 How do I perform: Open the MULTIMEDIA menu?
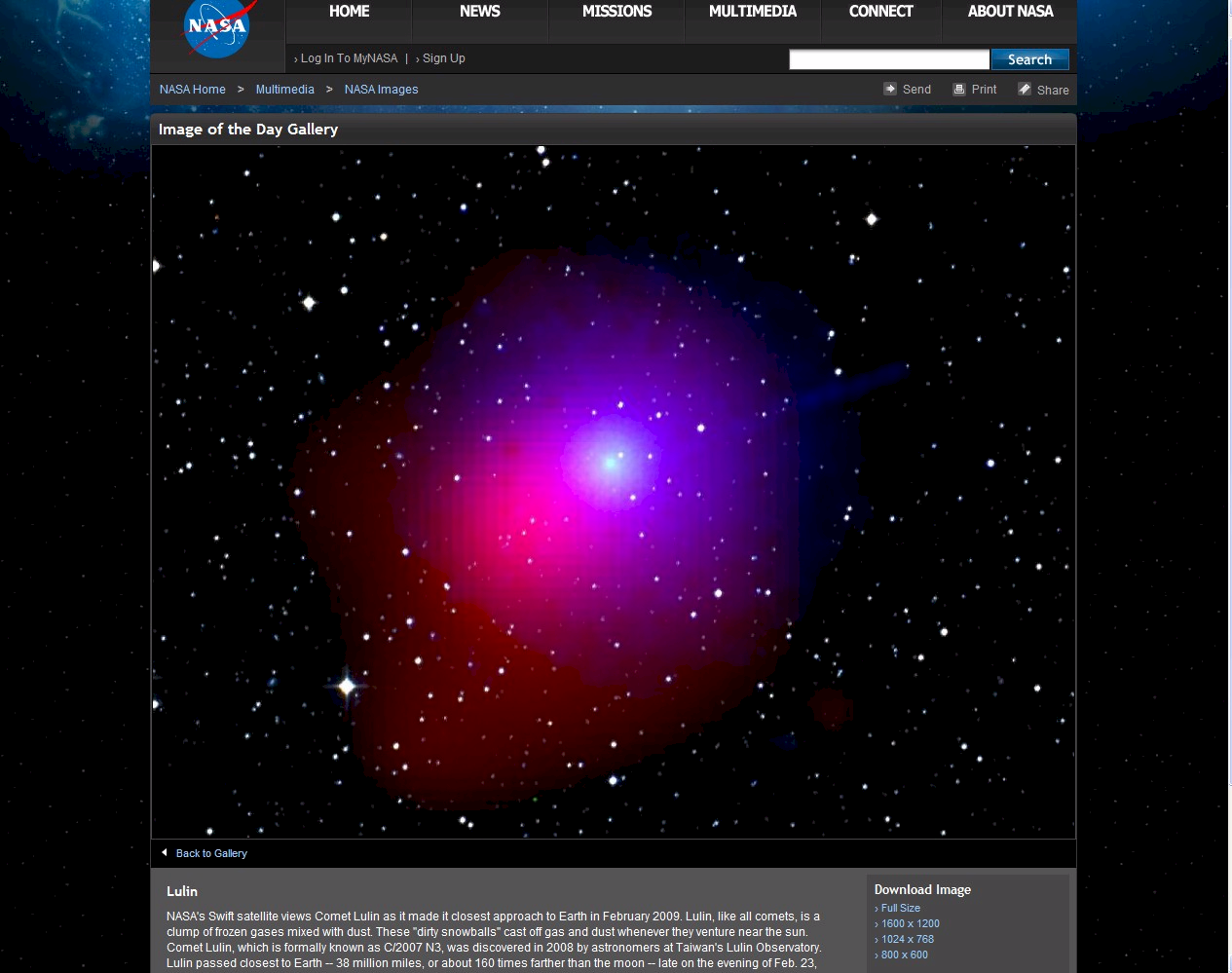click(753, 12)
